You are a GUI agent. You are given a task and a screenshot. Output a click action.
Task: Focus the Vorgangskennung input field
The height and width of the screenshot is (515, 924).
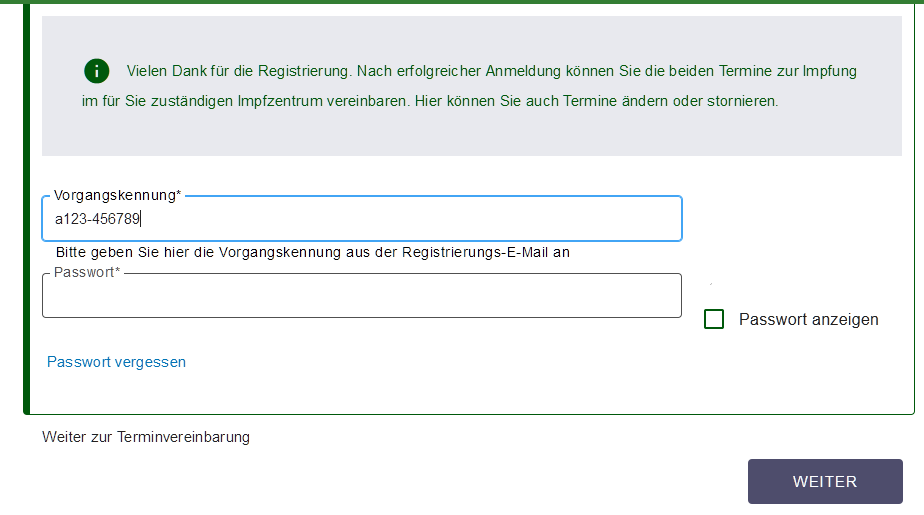362,219
